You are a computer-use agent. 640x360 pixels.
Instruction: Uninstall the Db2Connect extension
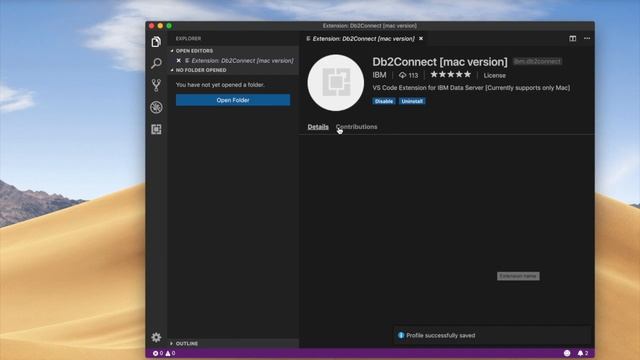coord(412,101)
